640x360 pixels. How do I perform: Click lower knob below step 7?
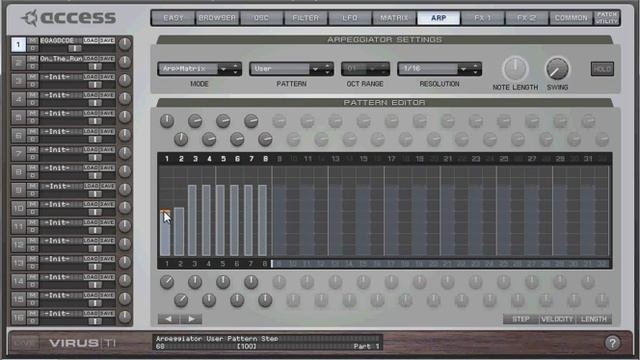coord(251,282)
